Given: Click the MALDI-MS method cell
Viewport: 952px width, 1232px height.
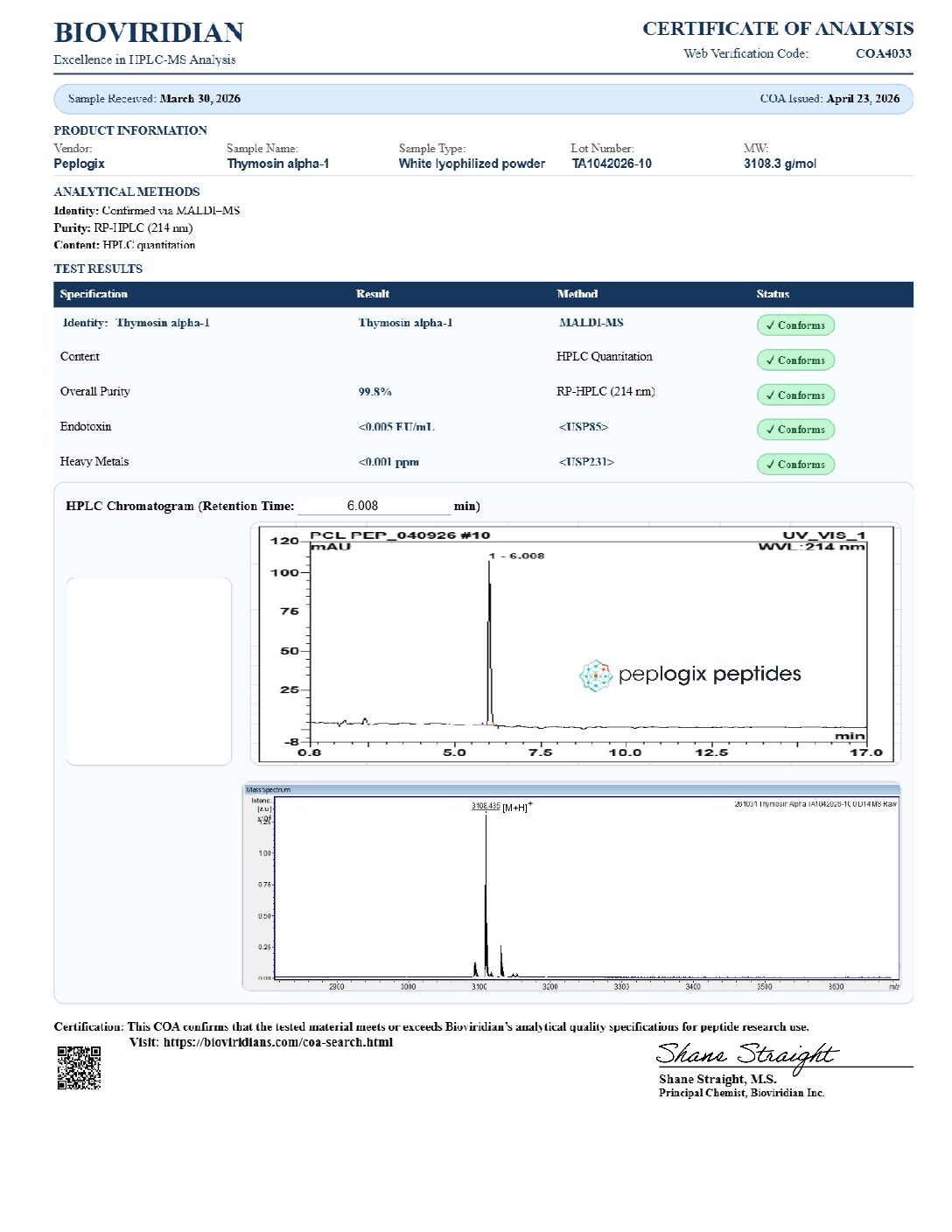Looking at the screenshot, I should click(591, 323).
